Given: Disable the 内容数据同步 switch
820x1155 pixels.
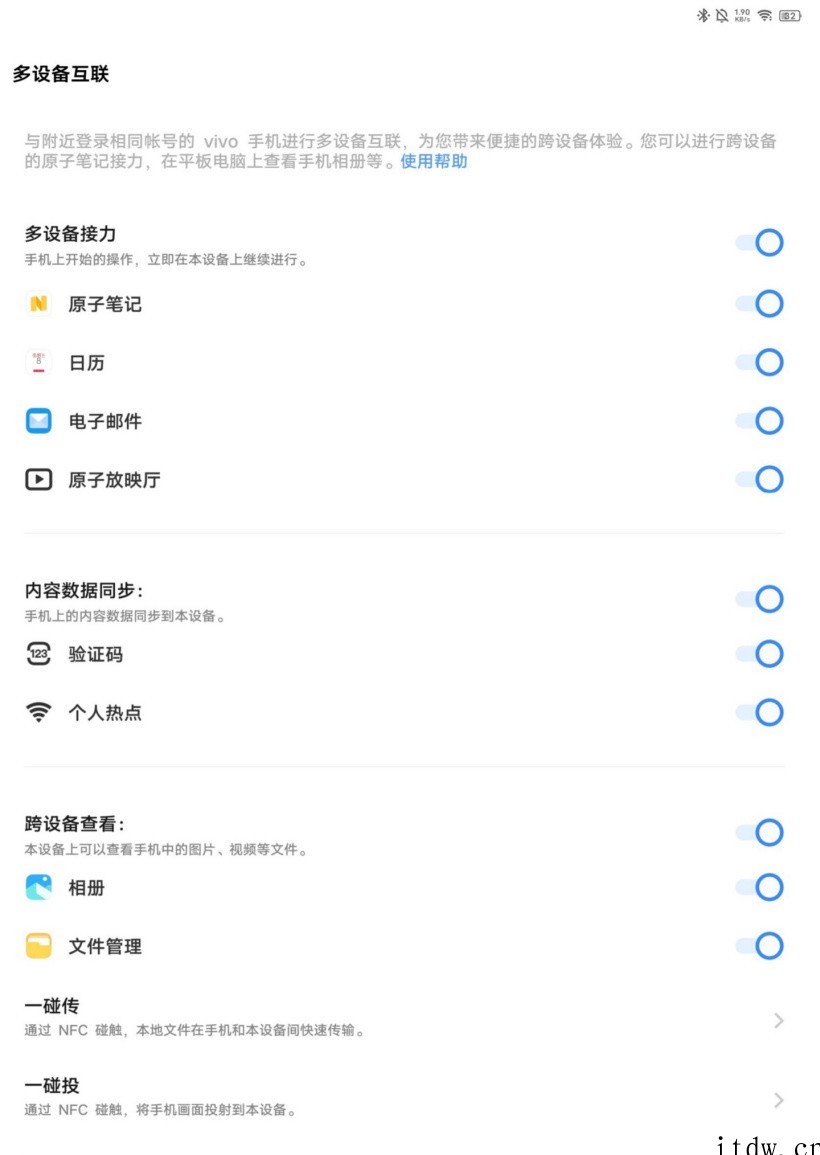Looking at the screenshot, I should (x=759, y=599).
